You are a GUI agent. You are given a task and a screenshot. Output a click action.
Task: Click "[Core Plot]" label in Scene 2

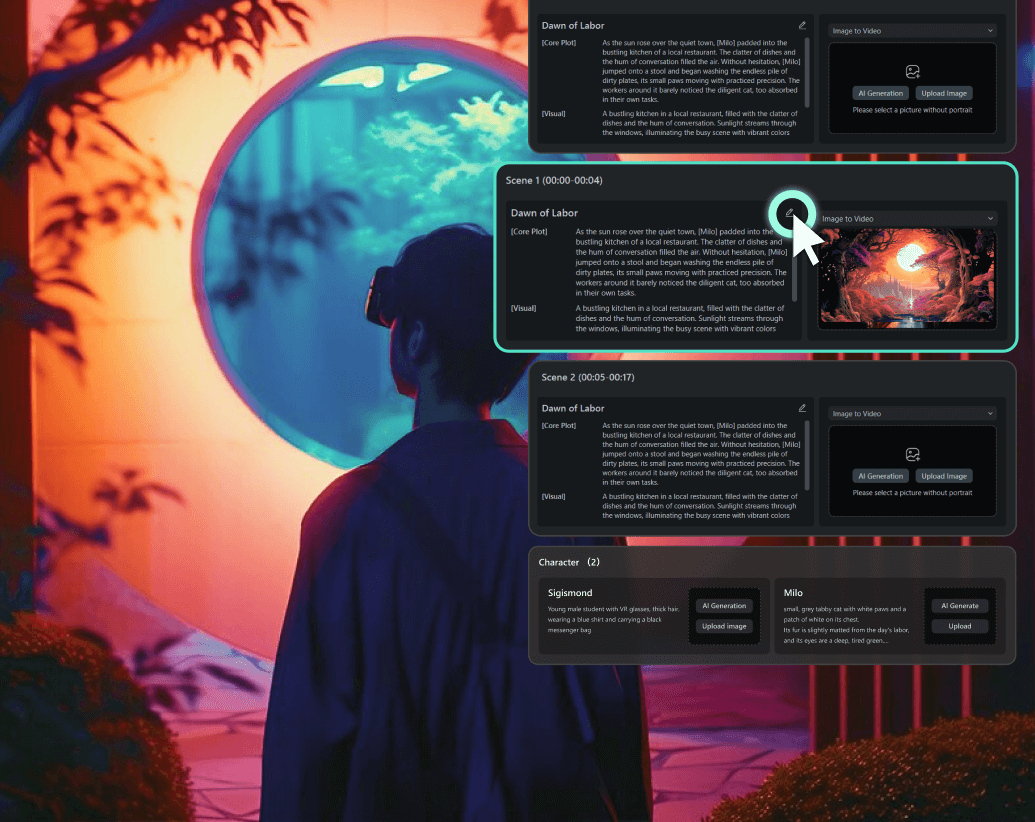pos(558,426)
